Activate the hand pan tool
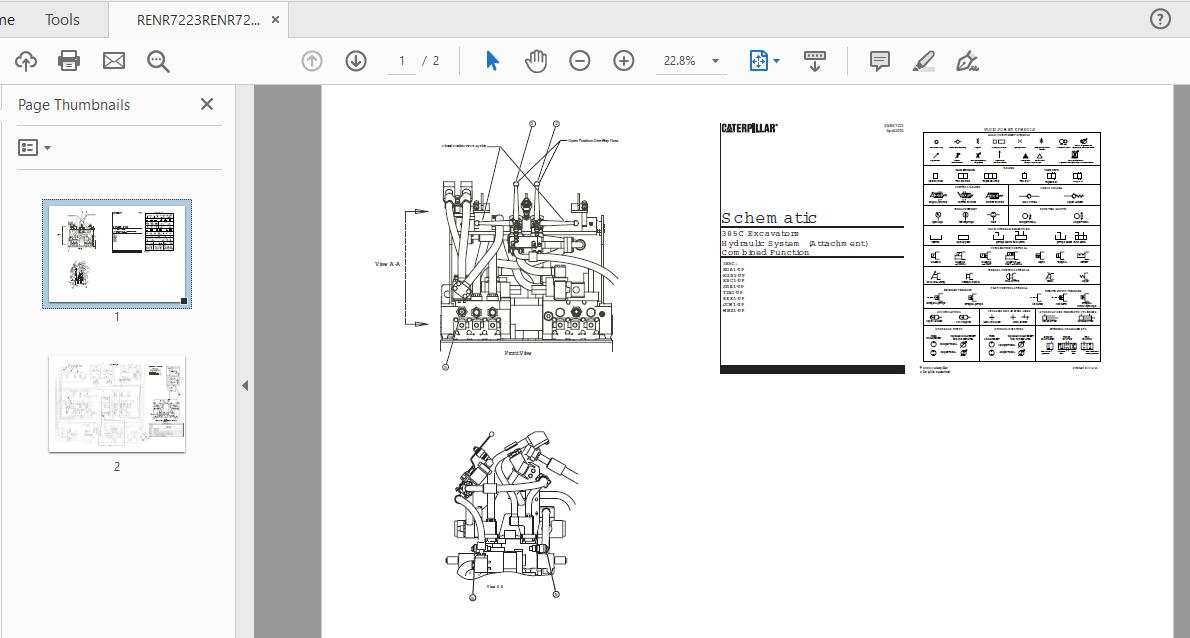1190x638 pixels. coord(536,61)
